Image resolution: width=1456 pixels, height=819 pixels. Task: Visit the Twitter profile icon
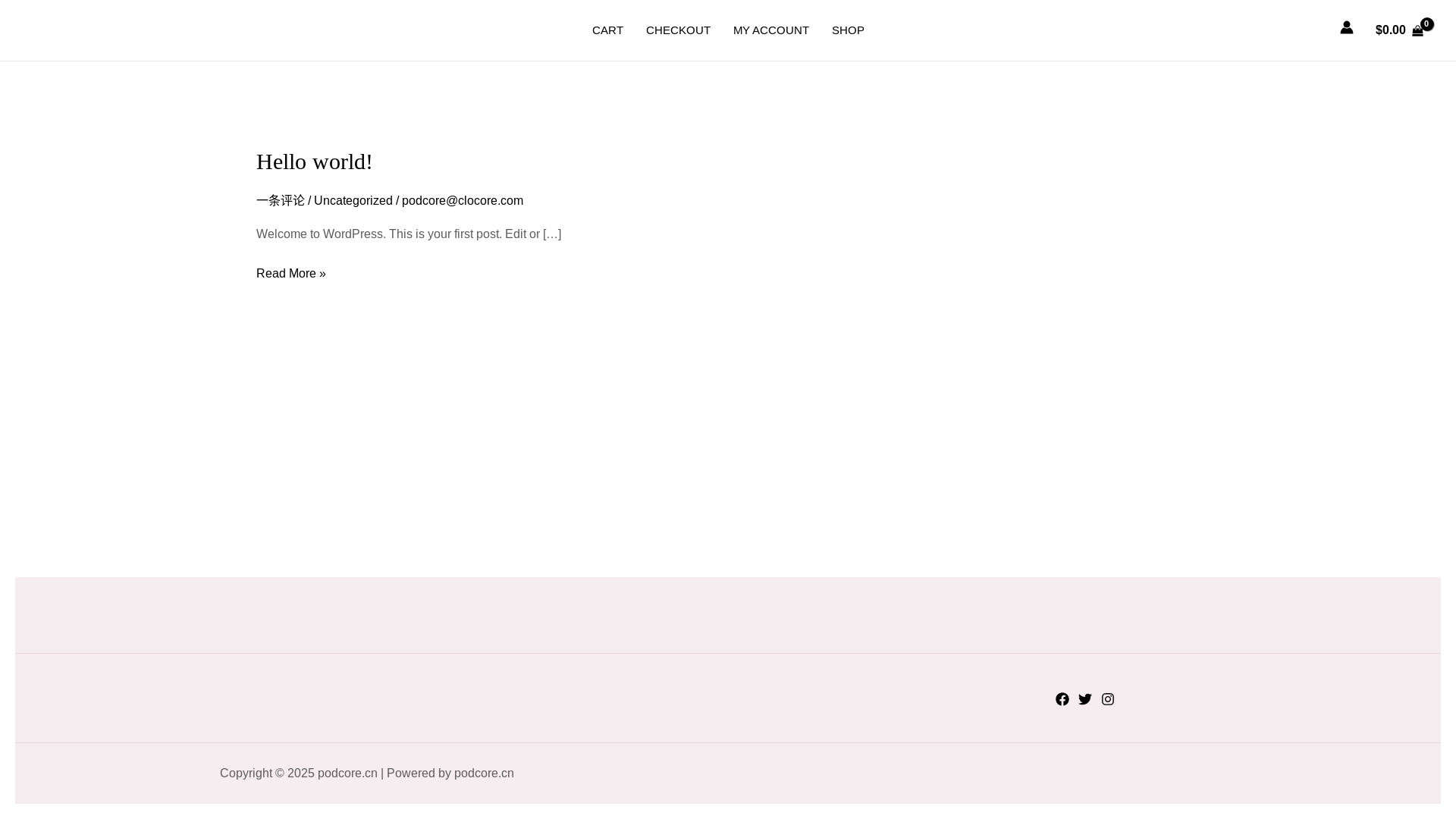(1085, 699)
